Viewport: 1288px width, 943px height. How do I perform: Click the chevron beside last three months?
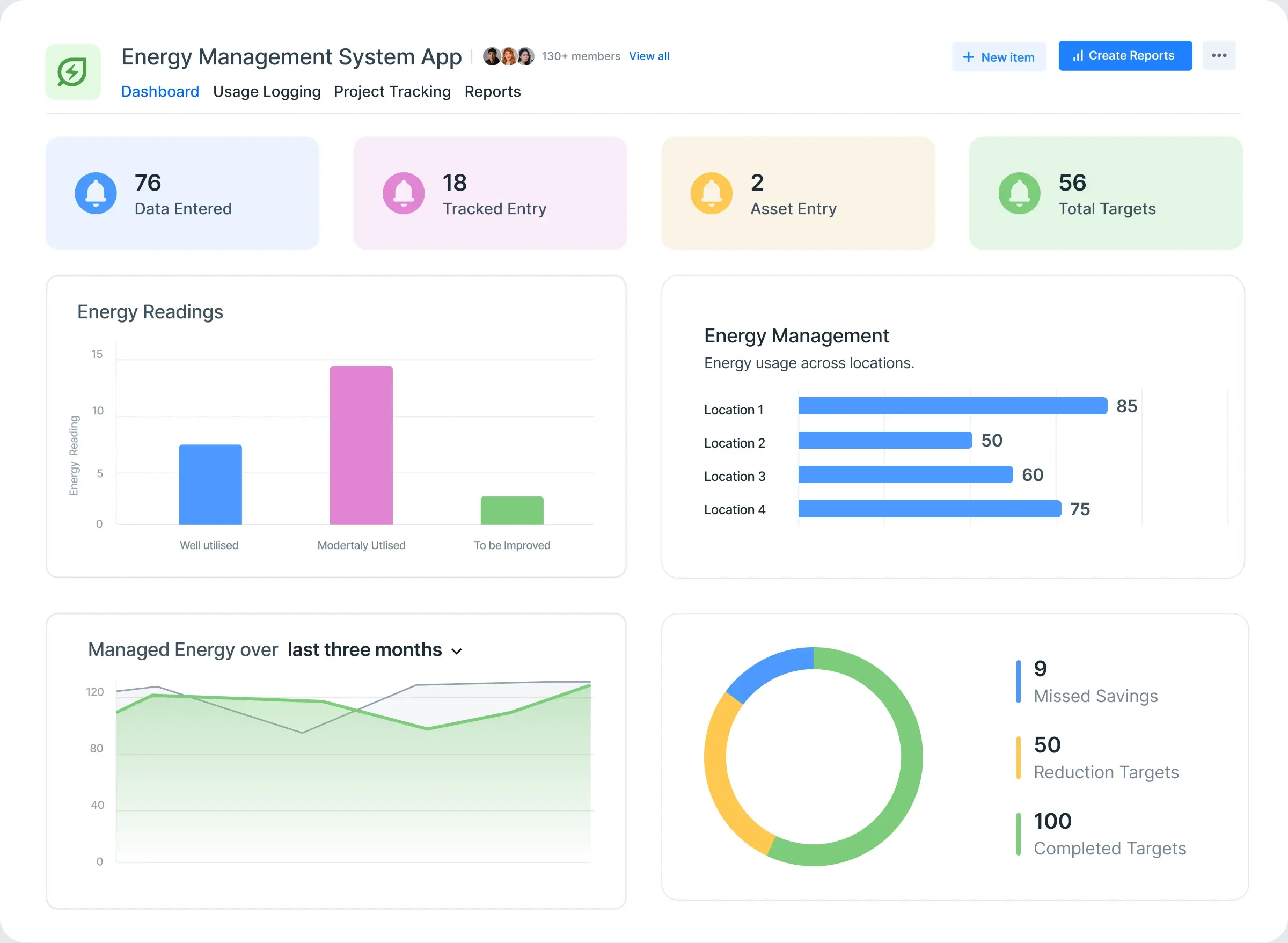[x=457, y=652]
